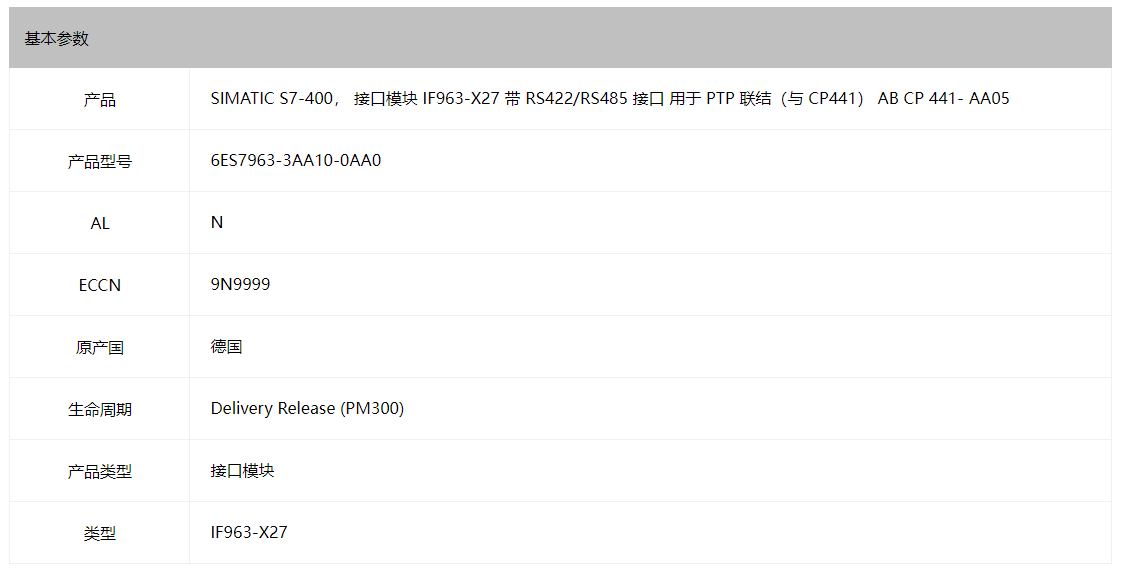Click the RS422/RS485 text in the description

[x=577, y=99]
